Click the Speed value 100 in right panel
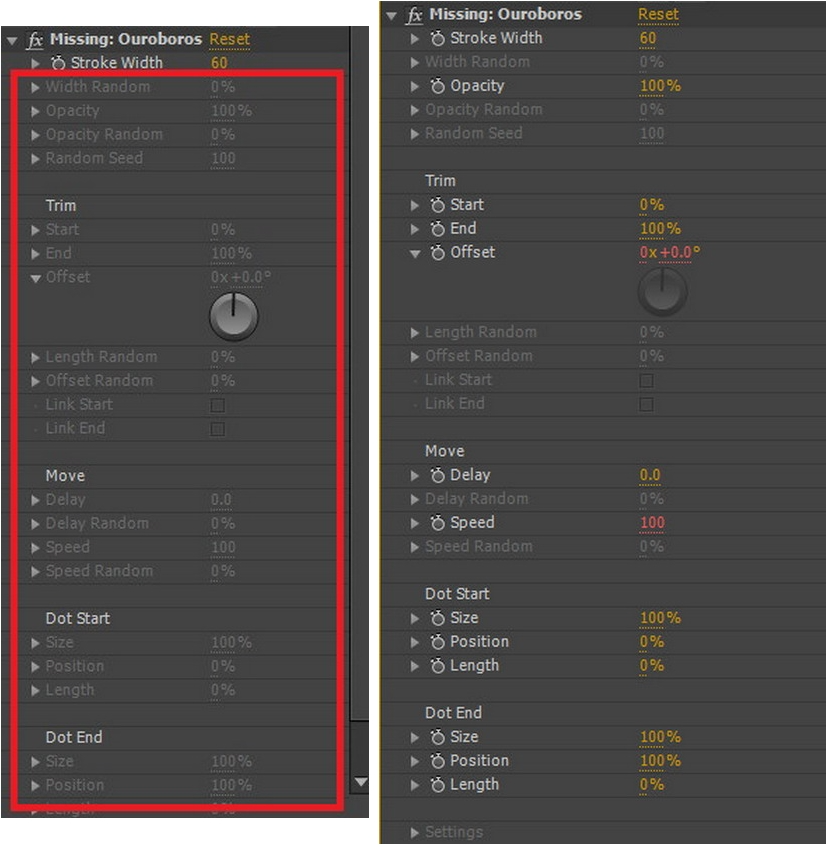Screen dimensions: 827x845 click(x=652, y=523)
